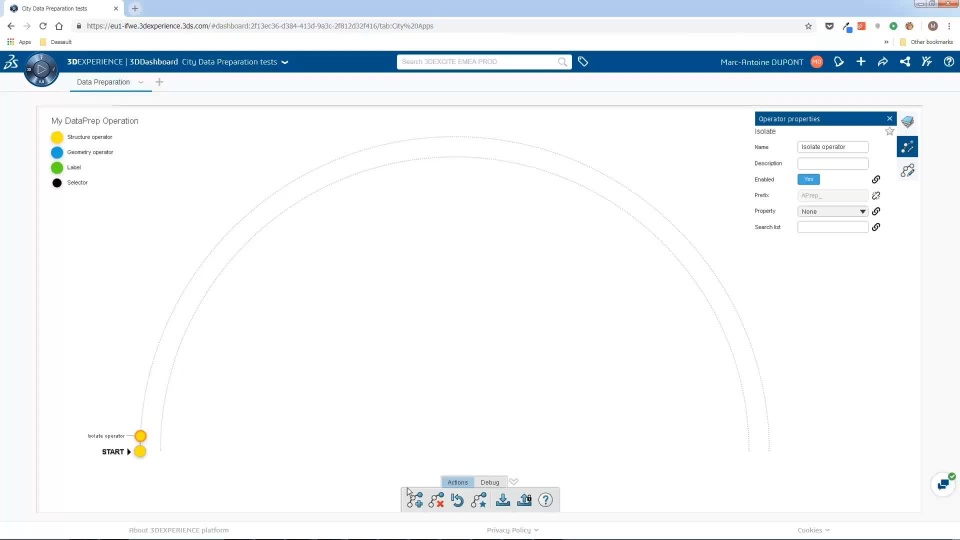Open the platform help icon top right

[x=948, y=62]
